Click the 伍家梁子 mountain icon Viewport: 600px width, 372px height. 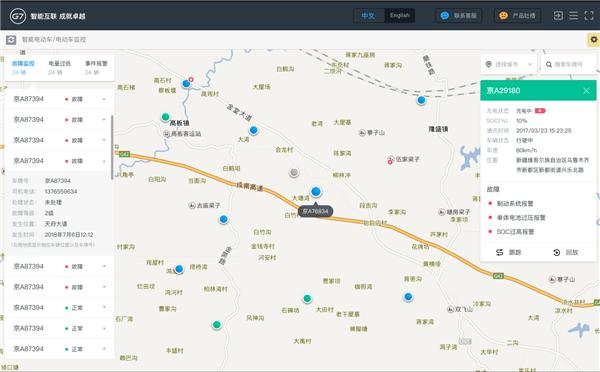click(x=391, y=158)
